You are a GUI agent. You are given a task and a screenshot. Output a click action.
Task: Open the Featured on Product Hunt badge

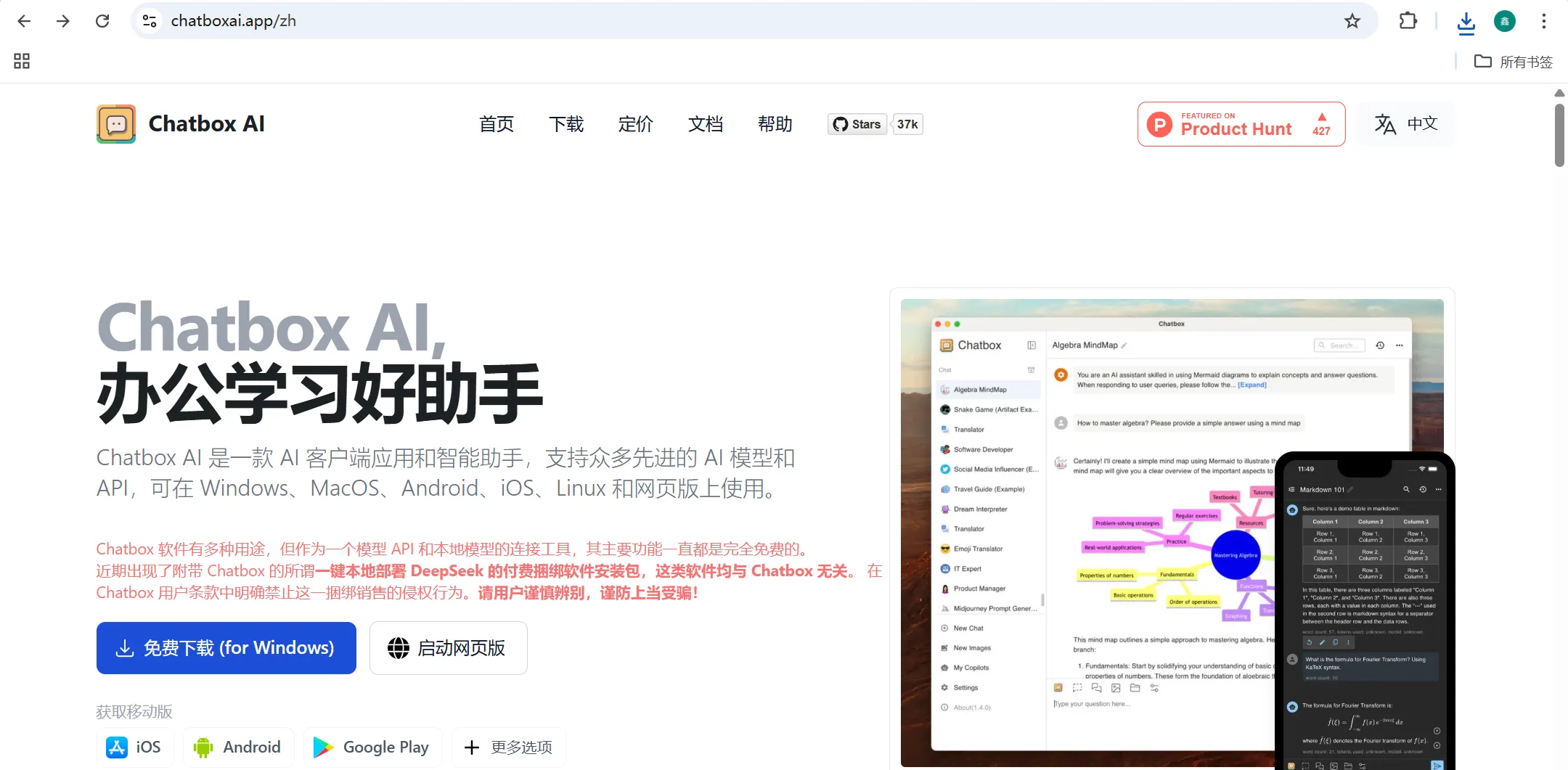coord(1241,124)
